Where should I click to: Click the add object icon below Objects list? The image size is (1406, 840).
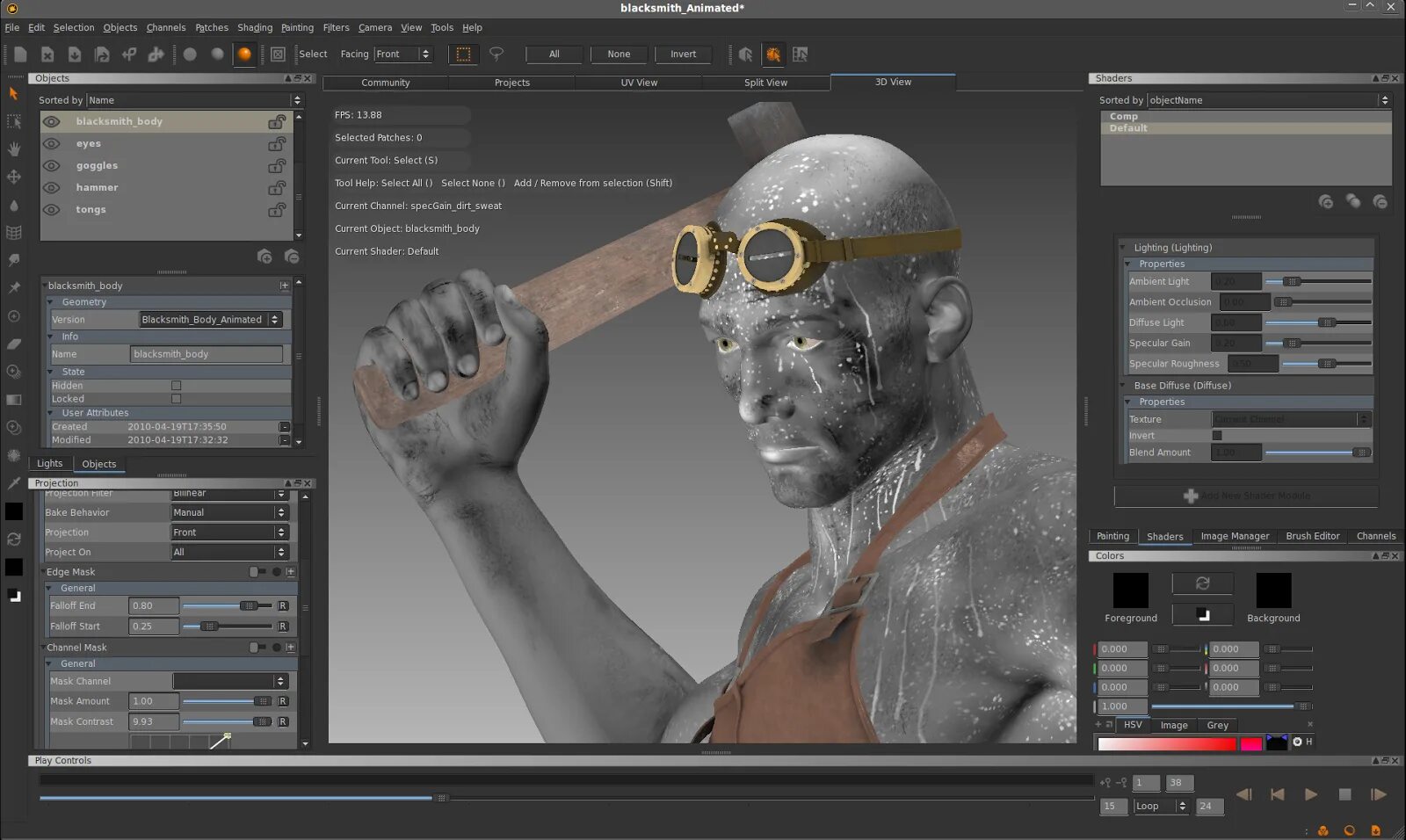(265, 257)
